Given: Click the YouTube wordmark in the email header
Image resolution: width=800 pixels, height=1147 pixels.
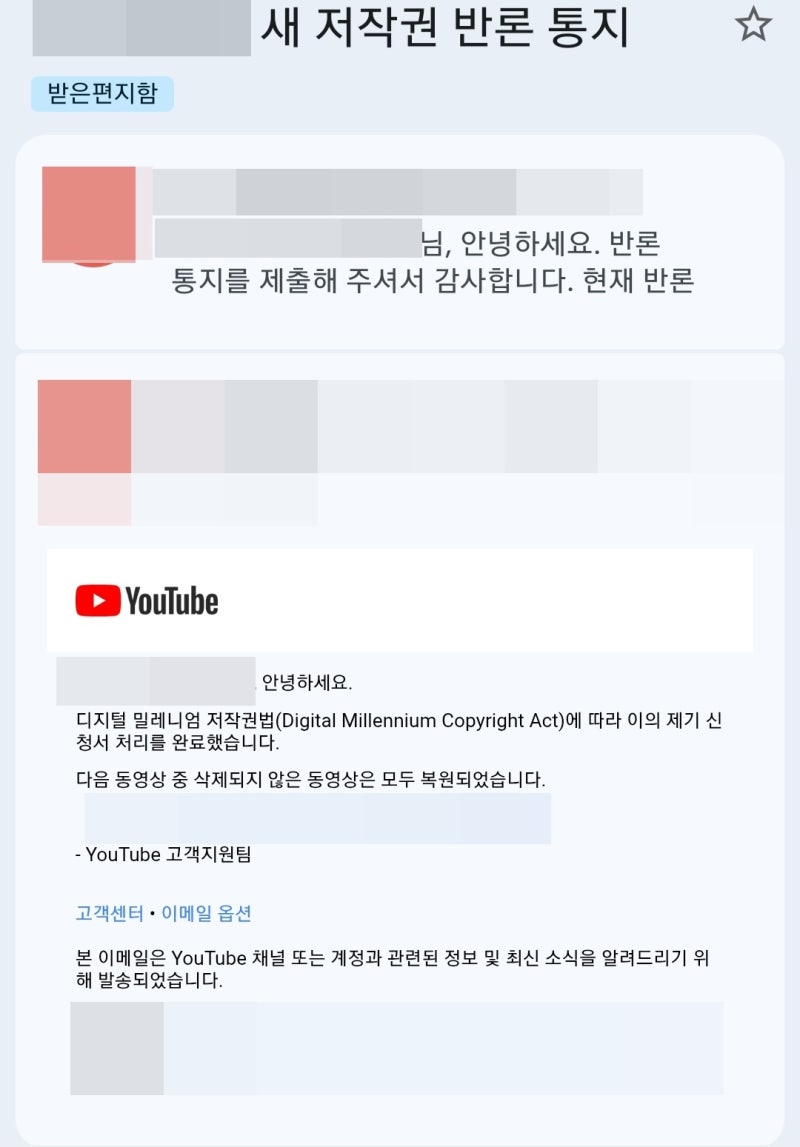Looking at the screenshot, I should (x=172, y=601).
